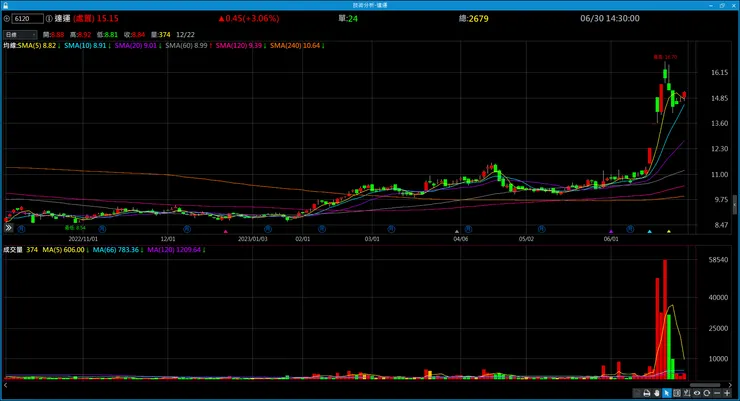The image size is (740, 401).
Task: Zoom in with the plus icon
Action: (x=727, y=393)
